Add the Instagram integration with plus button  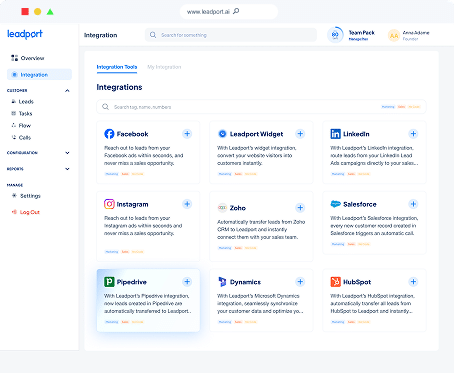(x=187, y=204)
